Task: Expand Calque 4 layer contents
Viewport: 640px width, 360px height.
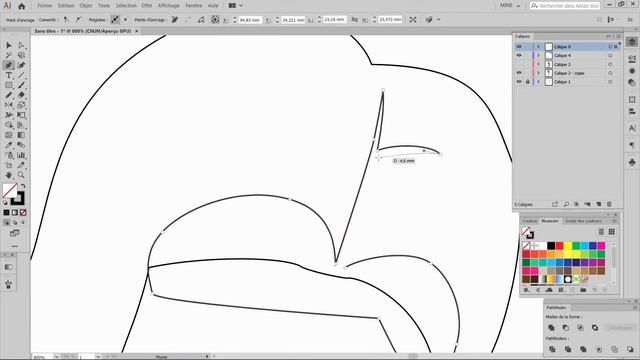Action: (538, 55)
